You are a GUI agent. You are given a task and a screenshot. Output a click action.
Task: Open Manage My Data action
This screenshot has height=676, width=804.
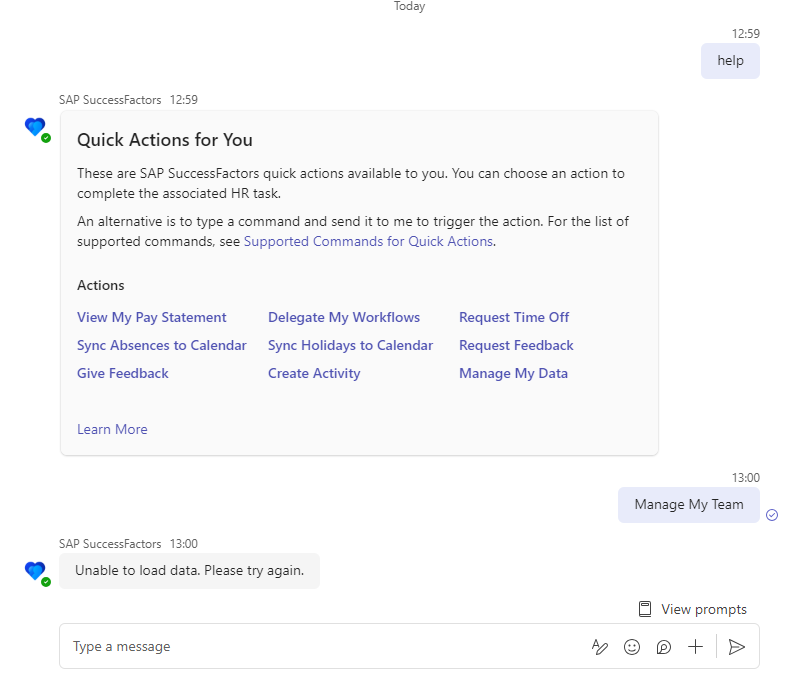[x=513, y=373]
